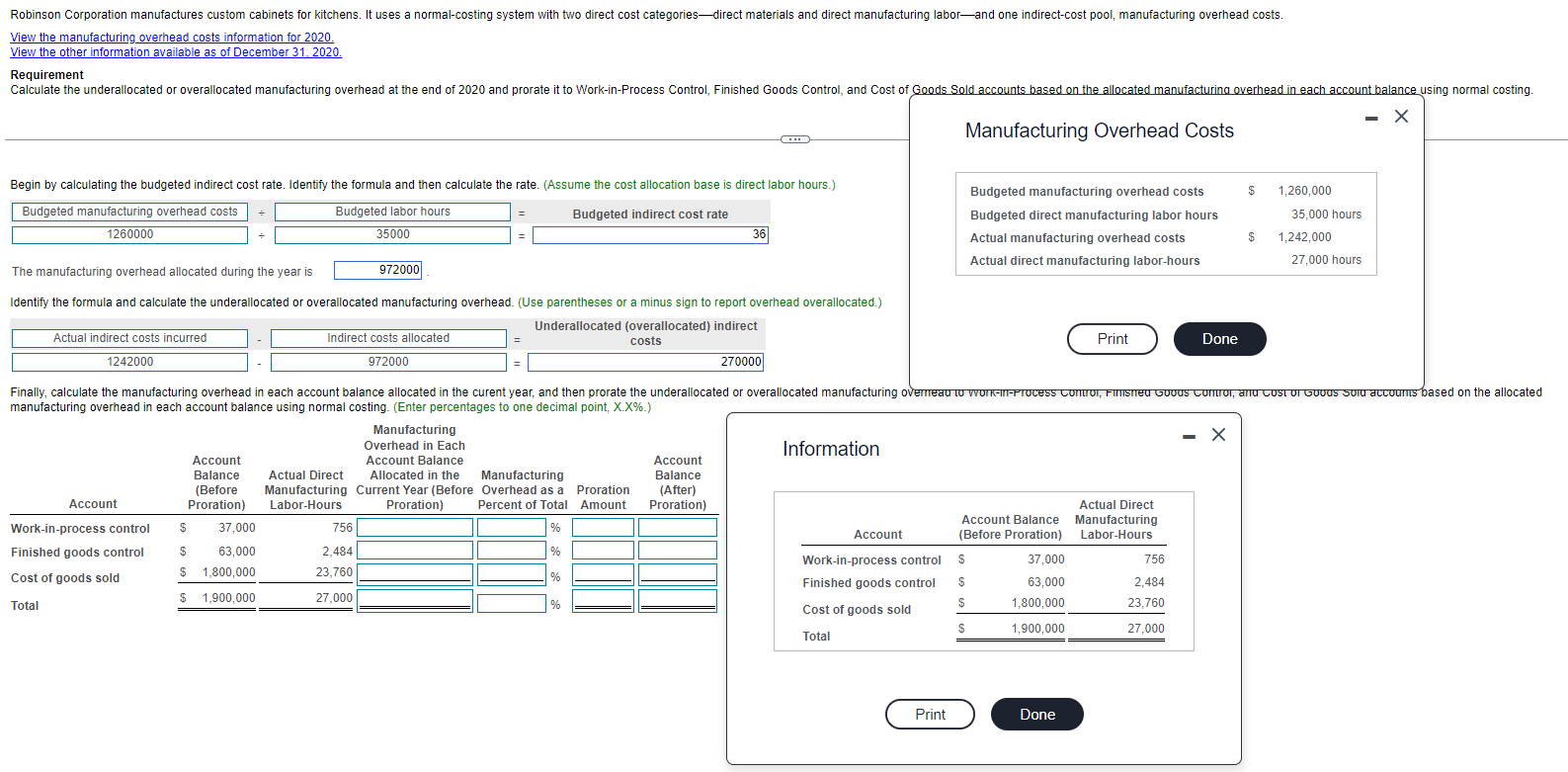The height and width of the screenshot is (772, 1568).
Task: Click Work-in-process control percent of total input
Action: pos(512,528)
